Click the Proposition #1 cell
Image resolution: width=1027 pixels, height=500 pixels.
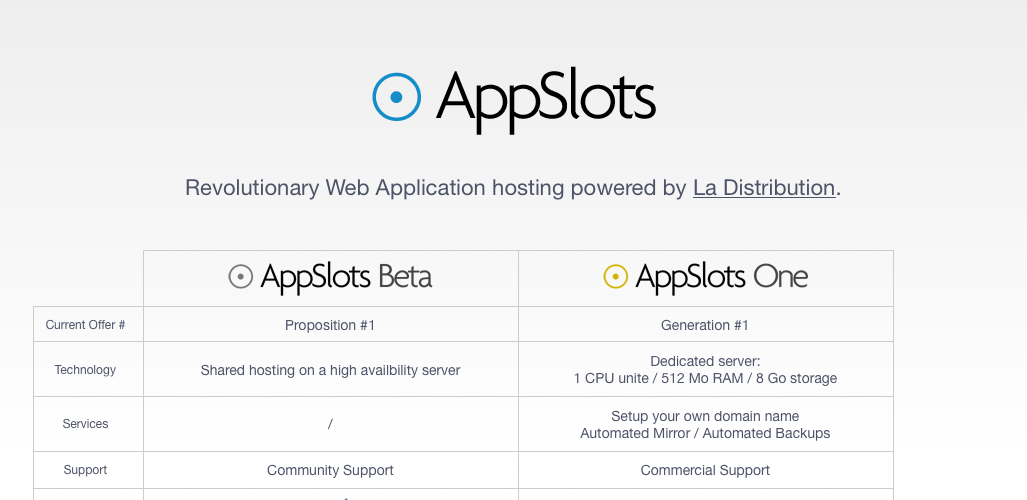click(330, 325)
